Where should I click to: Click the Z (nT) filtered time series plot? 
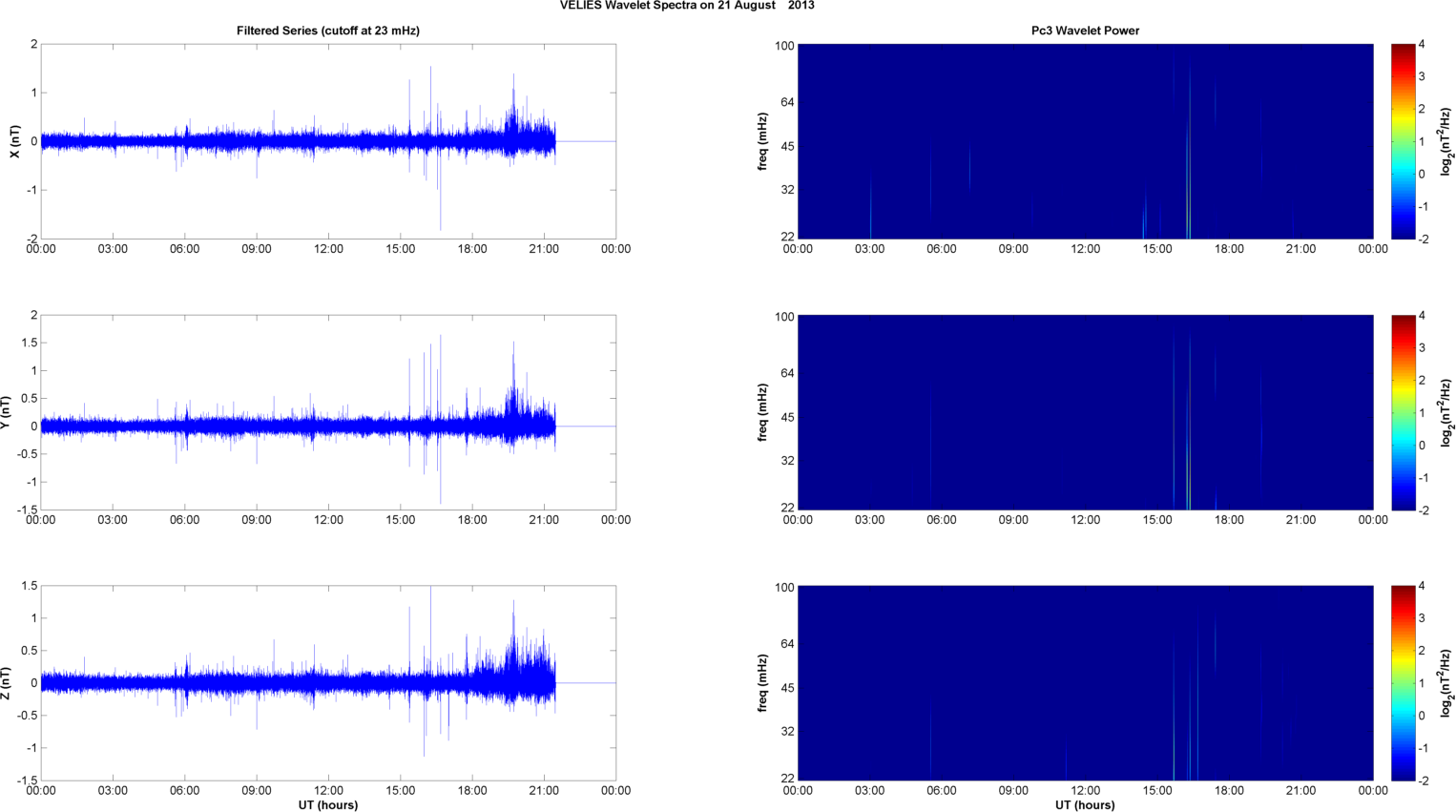tap(328, 683)
